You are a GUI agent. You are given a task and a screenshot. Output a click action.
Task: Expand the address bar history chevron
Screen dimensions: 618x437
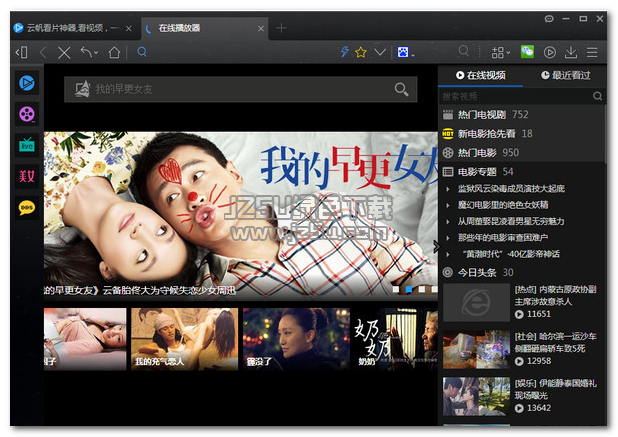coord(380,52)
